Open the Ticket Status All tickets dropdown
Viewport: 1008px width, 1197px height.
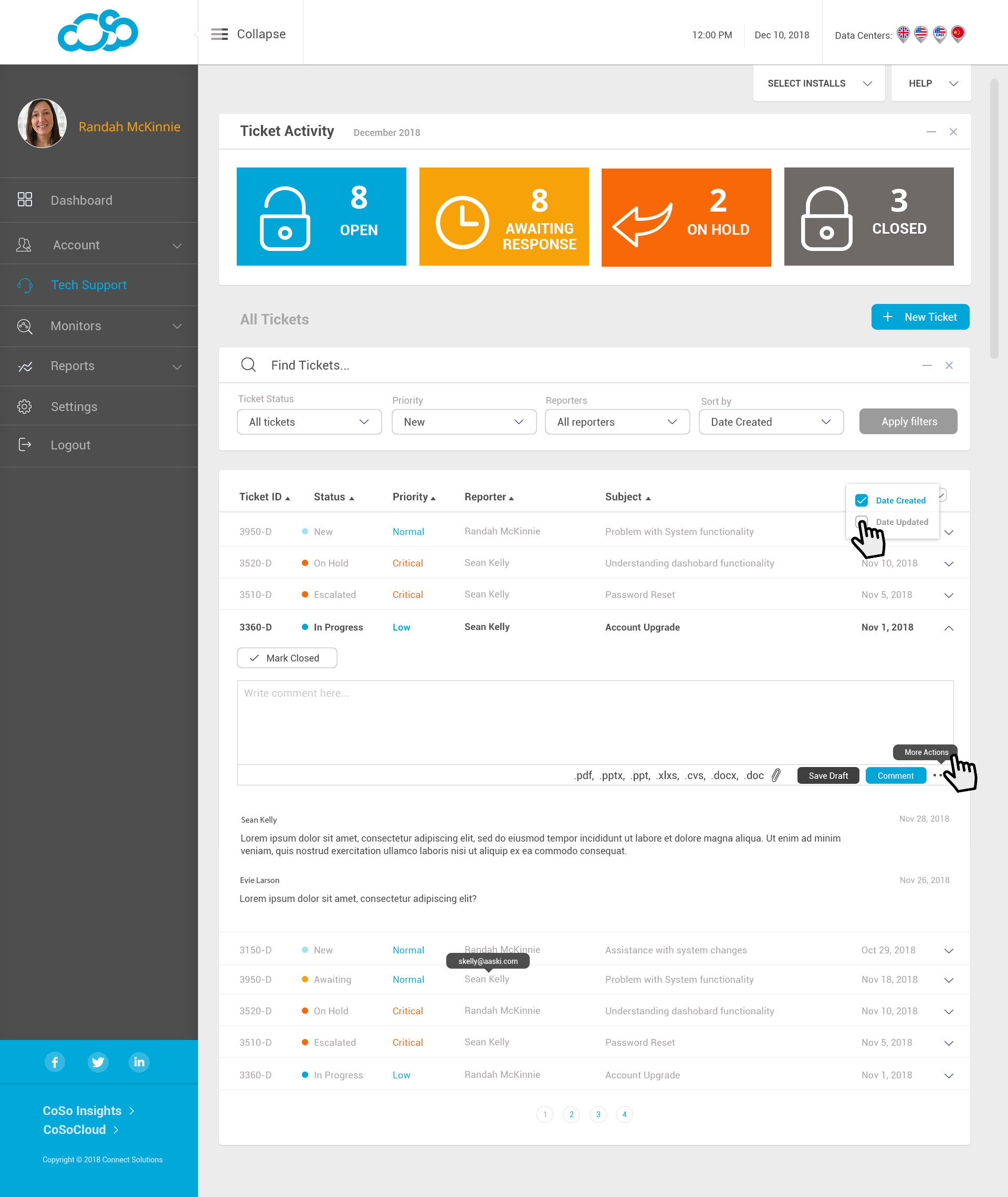tap(309, 422)
